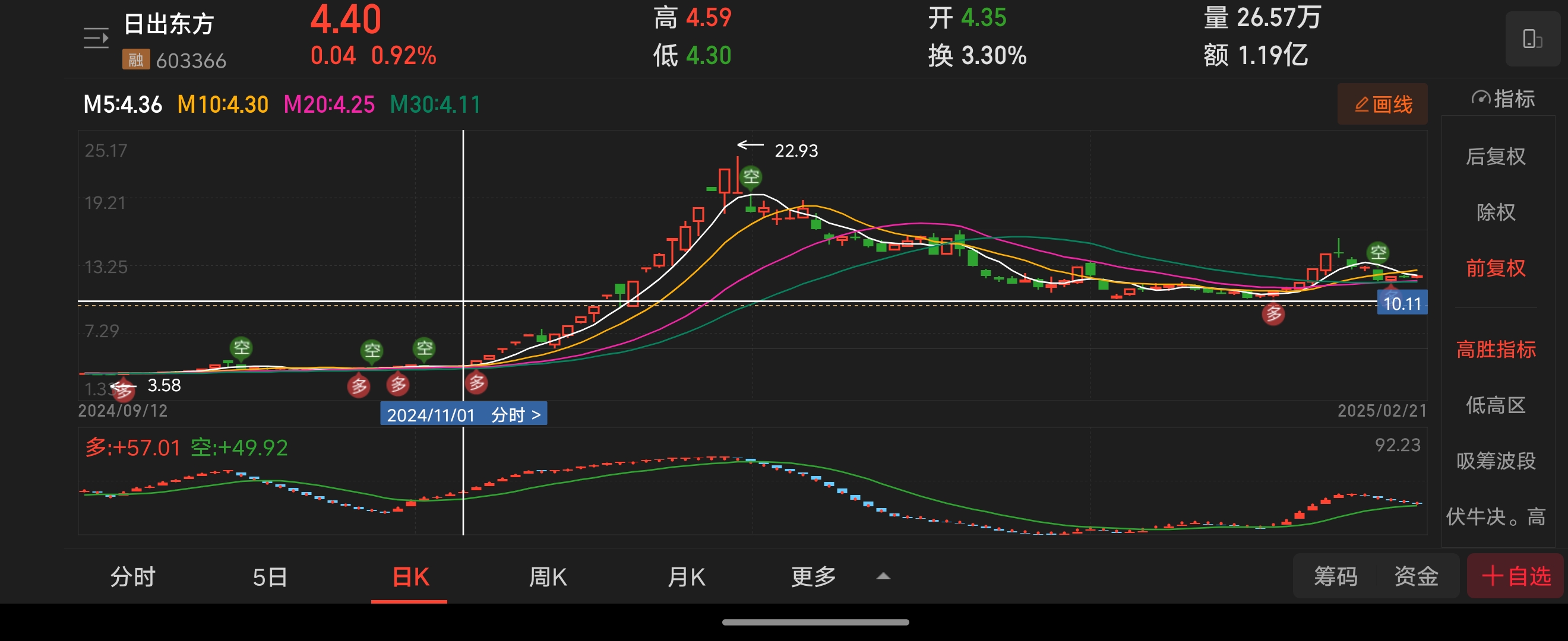This screenshot has width=1568, height=641.
Task: Add stock with 十自选 button
Action: [1515, 576]
